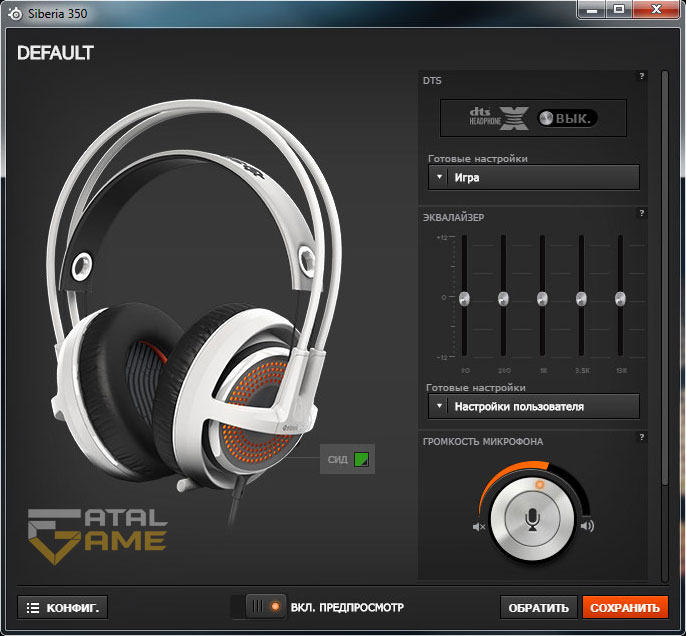Toggle the DTS Headphone:X switch (ВЫК.)
The image size is (686, 636).
[x=567, y=118]
